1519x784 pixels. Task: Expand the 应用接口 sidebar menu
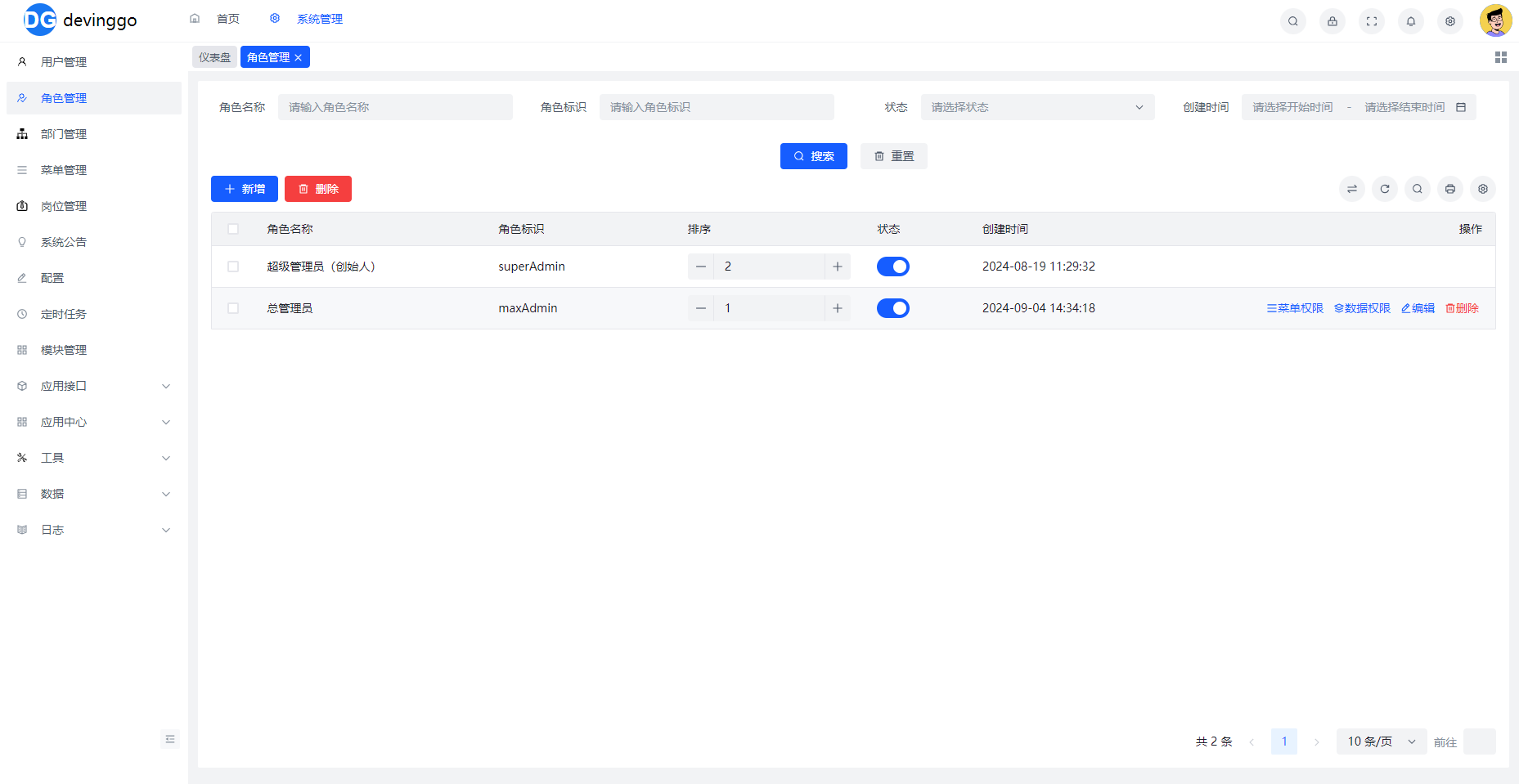[94, 386]
